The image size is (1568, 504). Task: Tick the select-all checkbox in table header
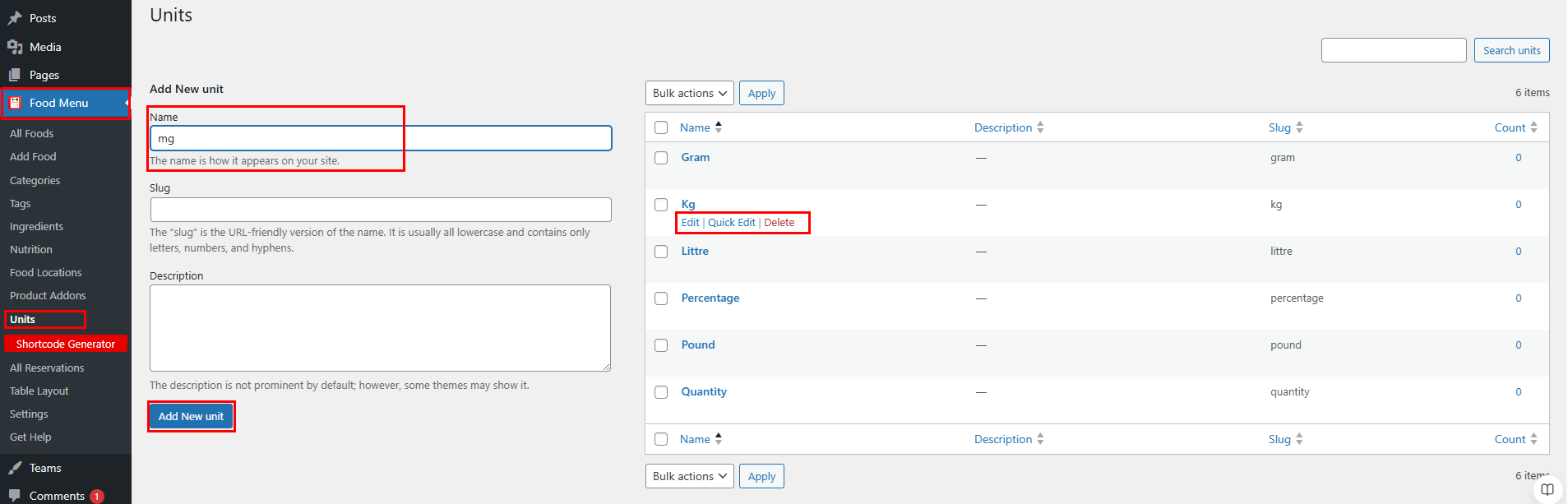[x=661, y=127]
